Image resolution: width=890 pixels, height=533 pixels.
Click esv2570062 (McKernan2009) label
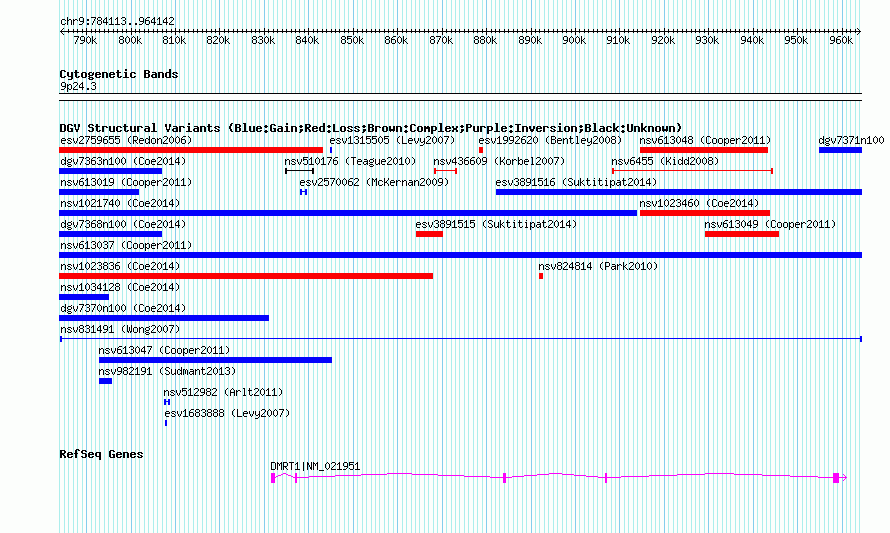(374, 182)
